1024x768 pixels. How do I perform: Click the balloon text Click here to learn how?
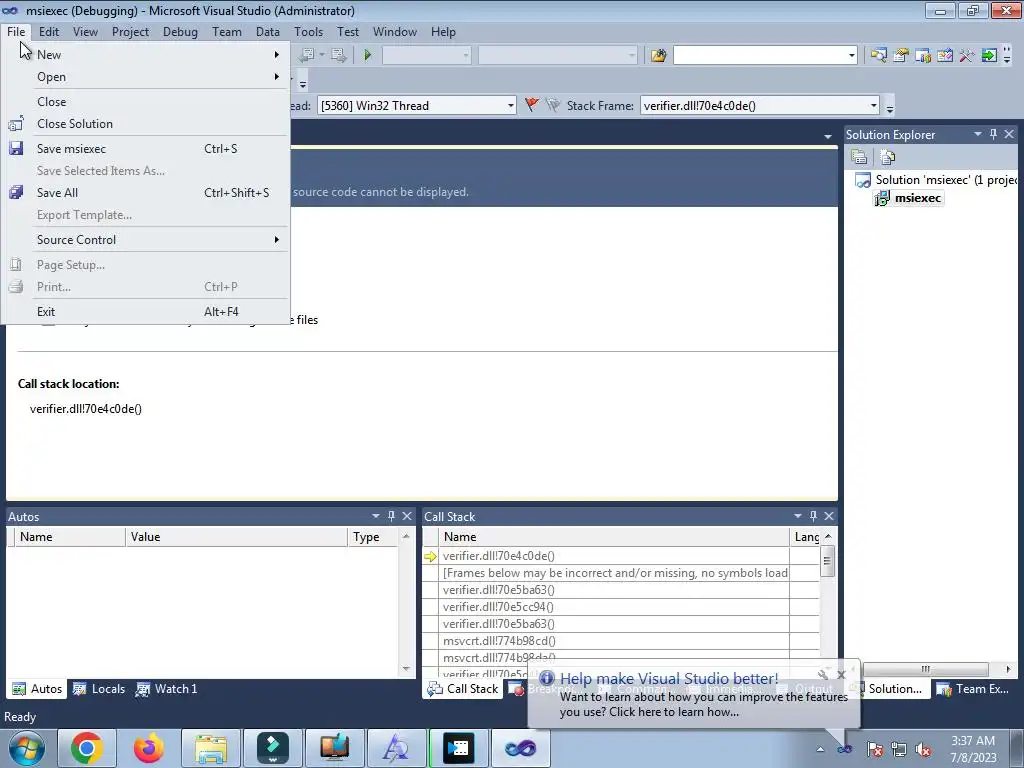click(674, 712)
